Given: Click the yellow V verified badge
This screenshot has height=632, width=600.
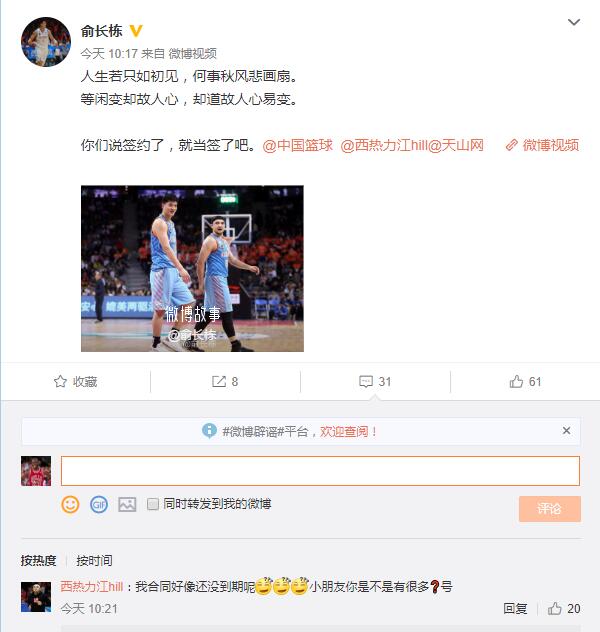Looking at the screenshot, I should [x=136, y=31].
